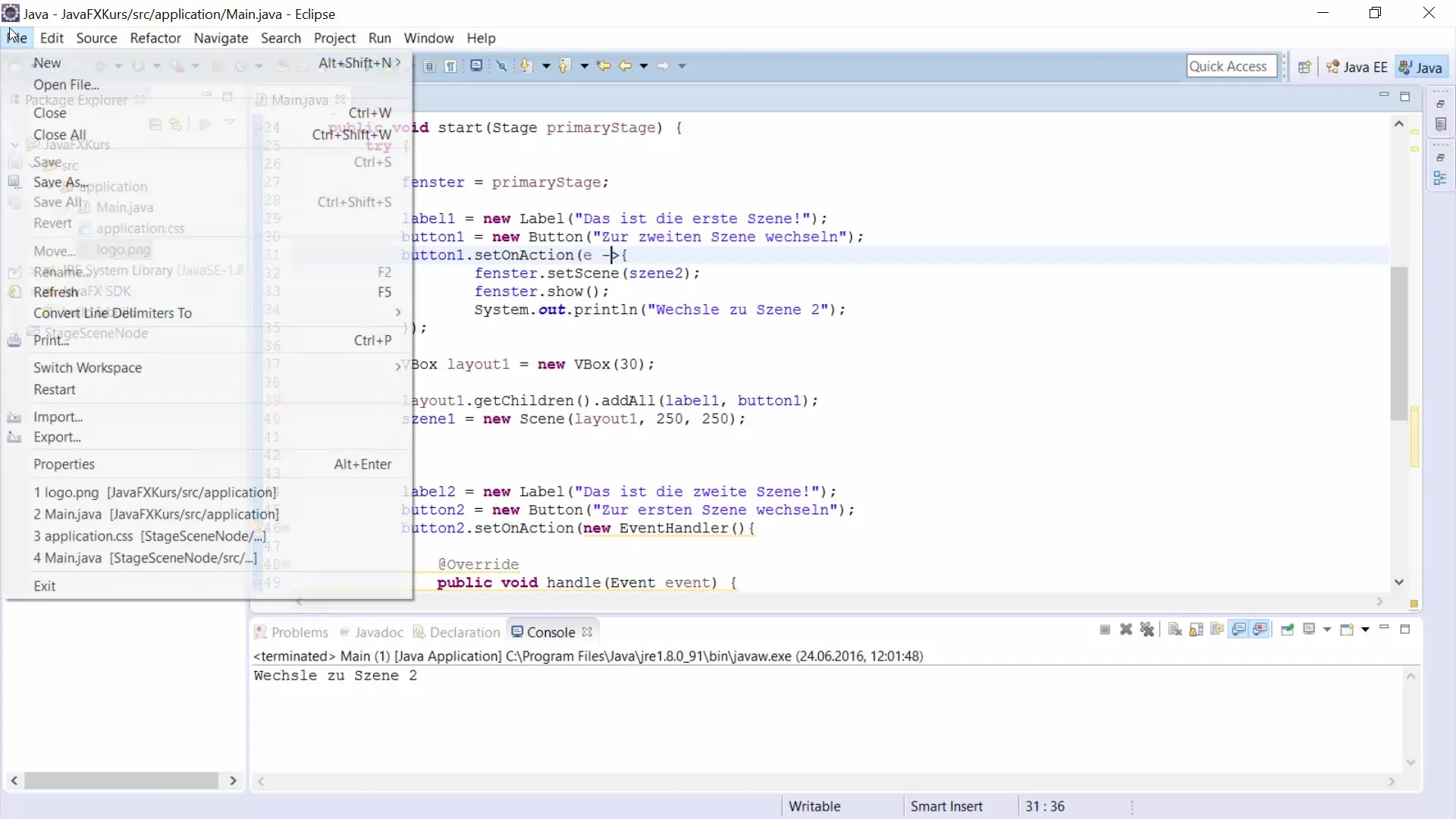
Task: Open Outline icon in right trim
Action: point(1441,178)
